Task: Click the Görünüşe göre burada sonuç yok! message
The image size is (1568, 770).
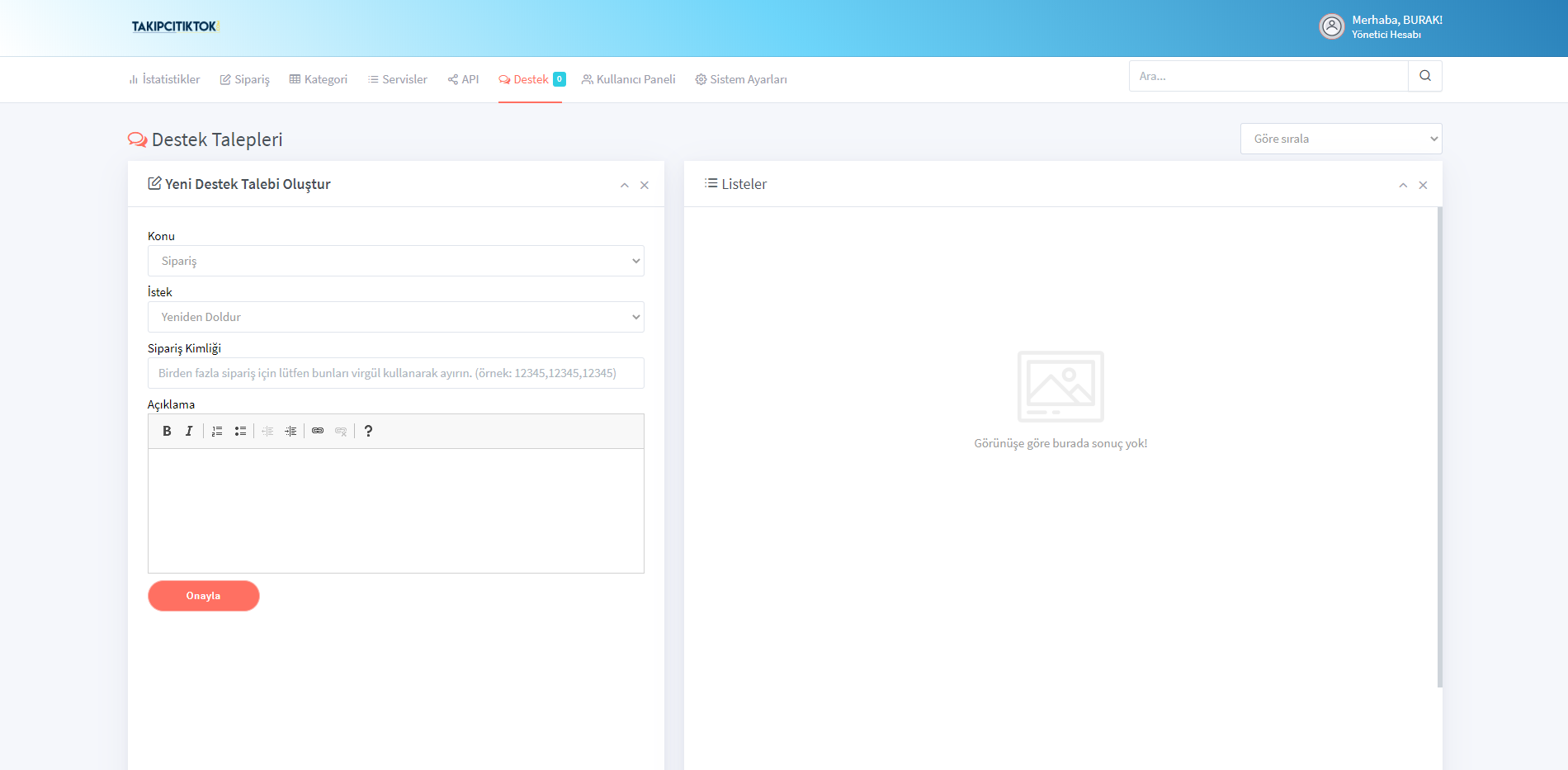Action: pos(1060,443)
